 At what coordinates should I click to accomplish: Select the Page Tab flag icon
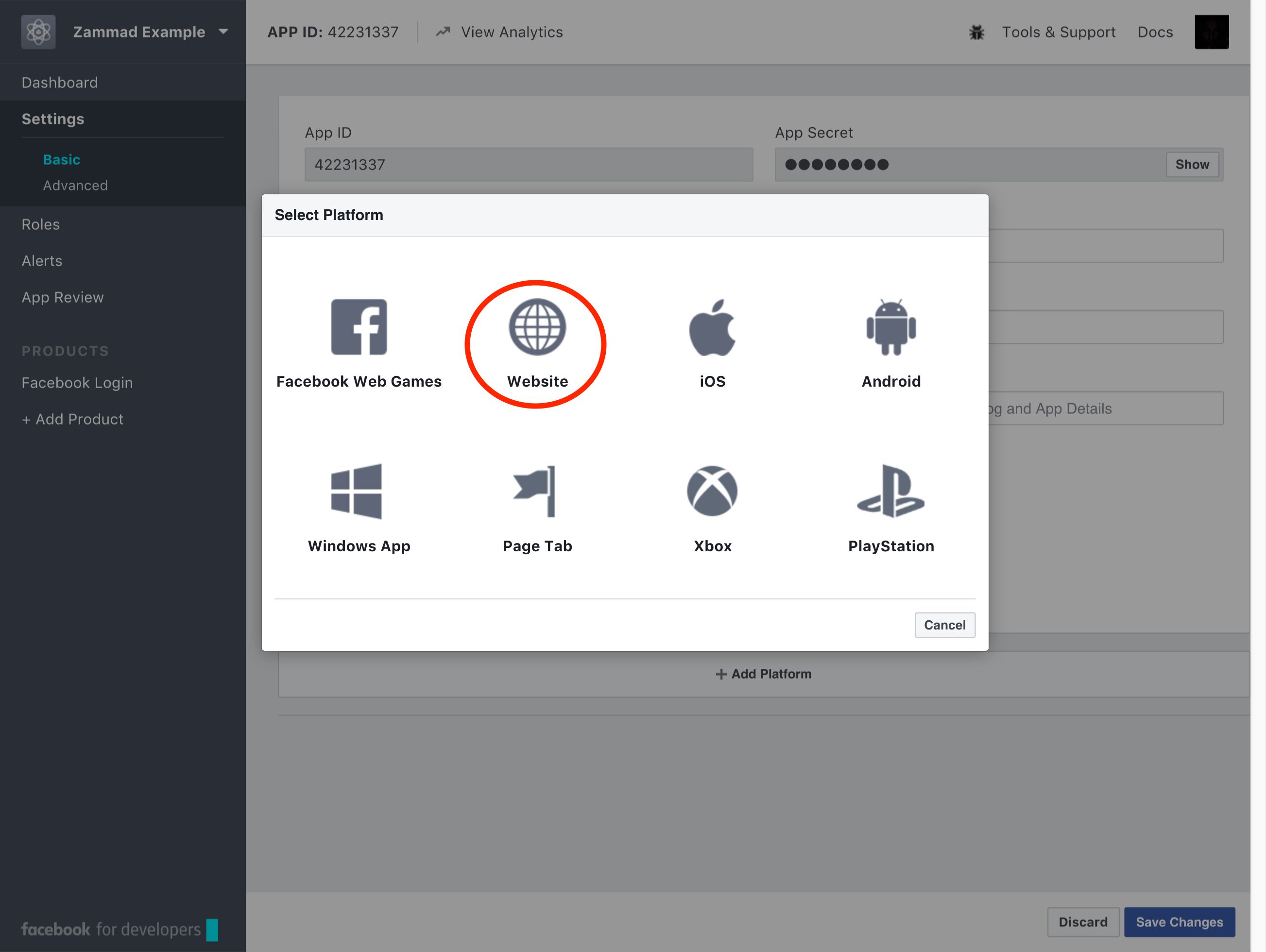click(x=534, y=492)
